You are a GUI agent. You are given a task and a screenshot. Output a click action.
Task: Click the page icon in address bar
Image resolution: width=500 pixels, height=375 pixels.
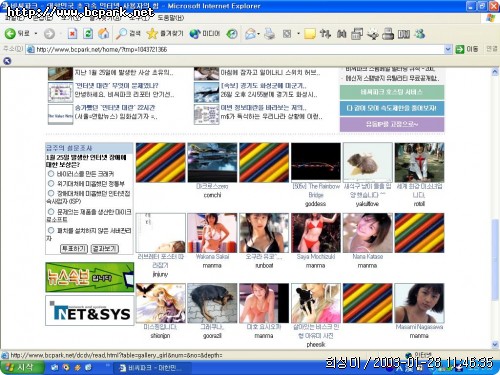[31, 49]
